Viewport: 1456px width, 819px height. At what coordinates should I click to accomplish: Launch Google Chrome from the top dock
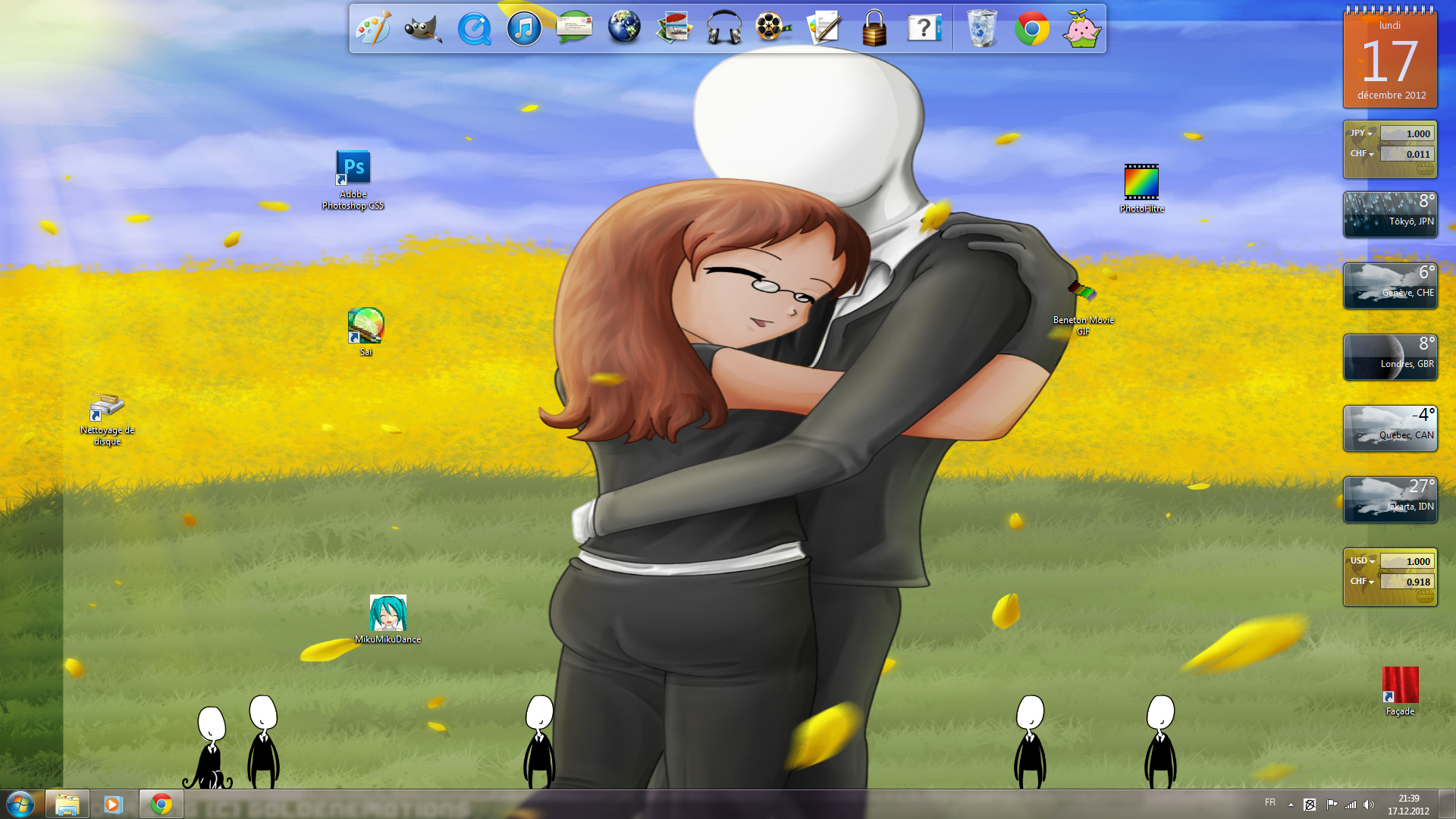(x=1032, y=29)
